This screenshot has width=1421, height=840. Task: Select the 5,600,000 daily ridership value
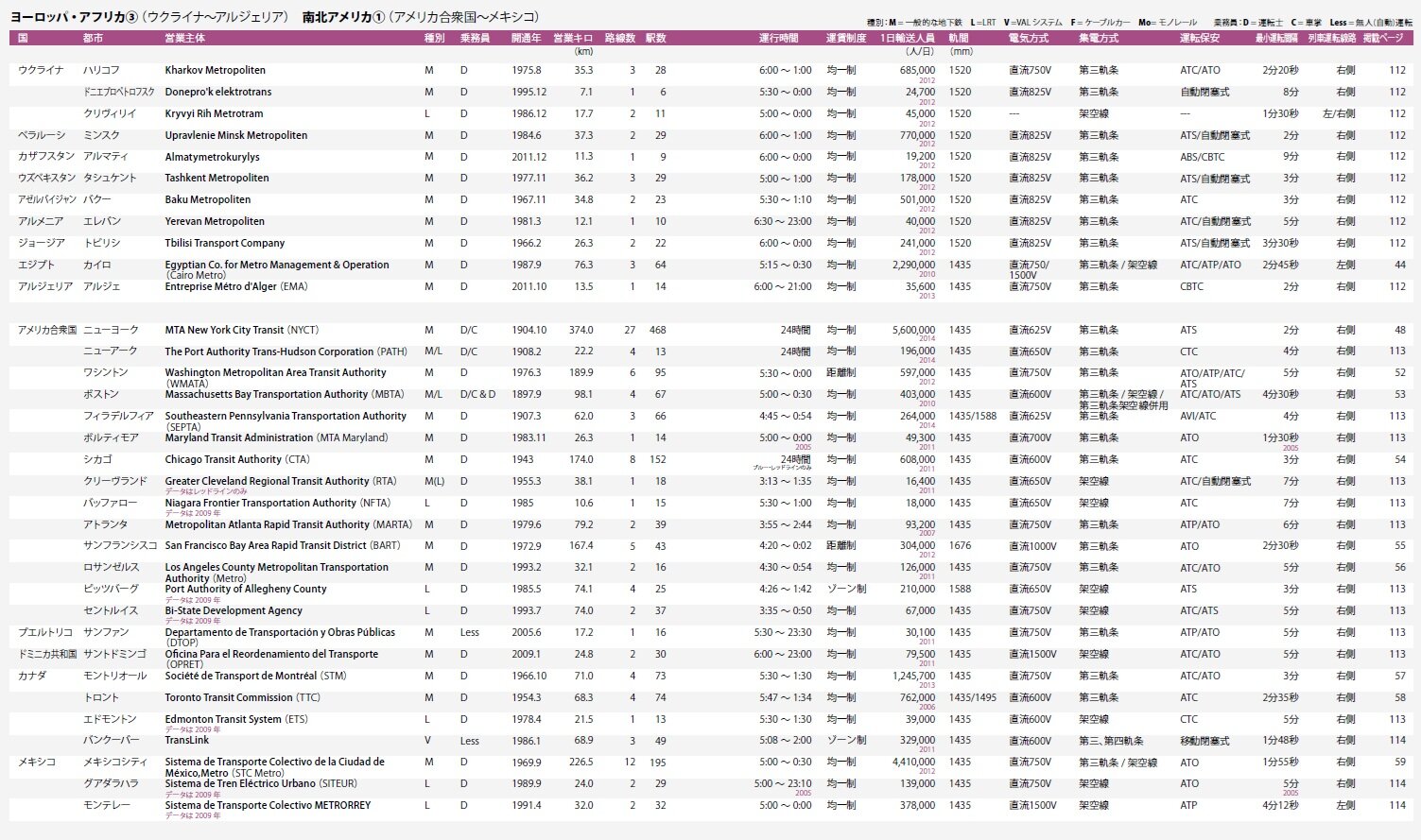coord(913,330)
